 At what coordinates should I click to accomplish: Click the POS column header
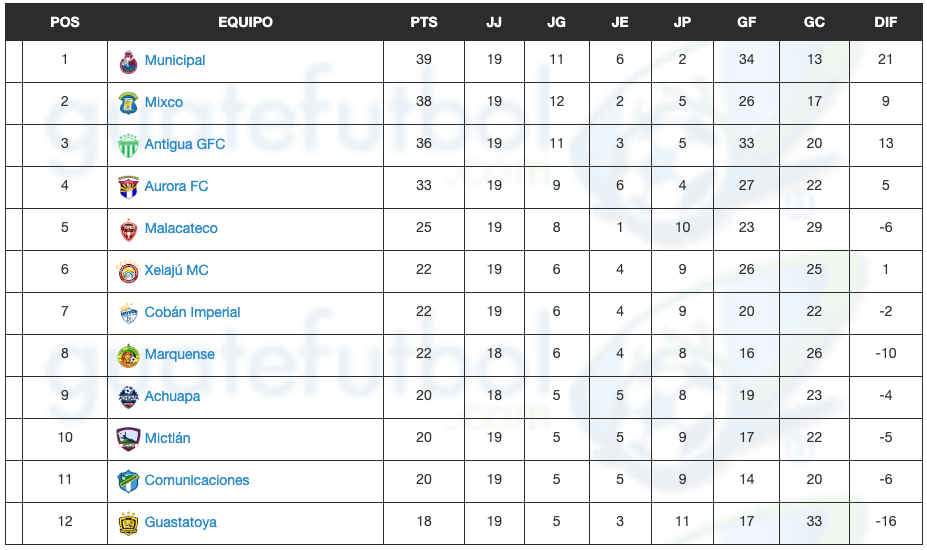tap(65, 22)
